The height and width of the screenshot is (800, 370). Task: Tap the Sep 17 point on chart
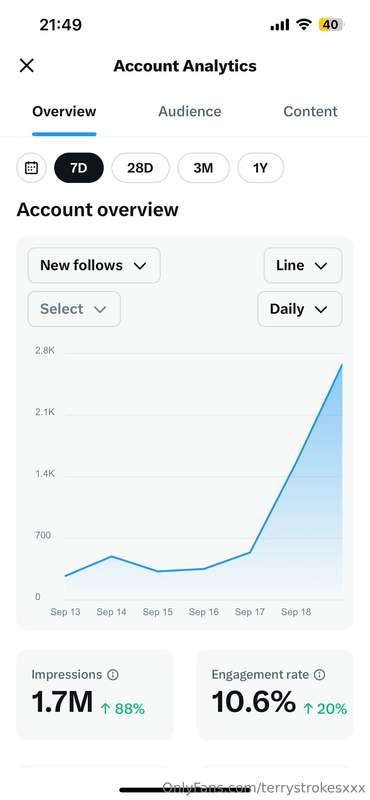(250, 552)
